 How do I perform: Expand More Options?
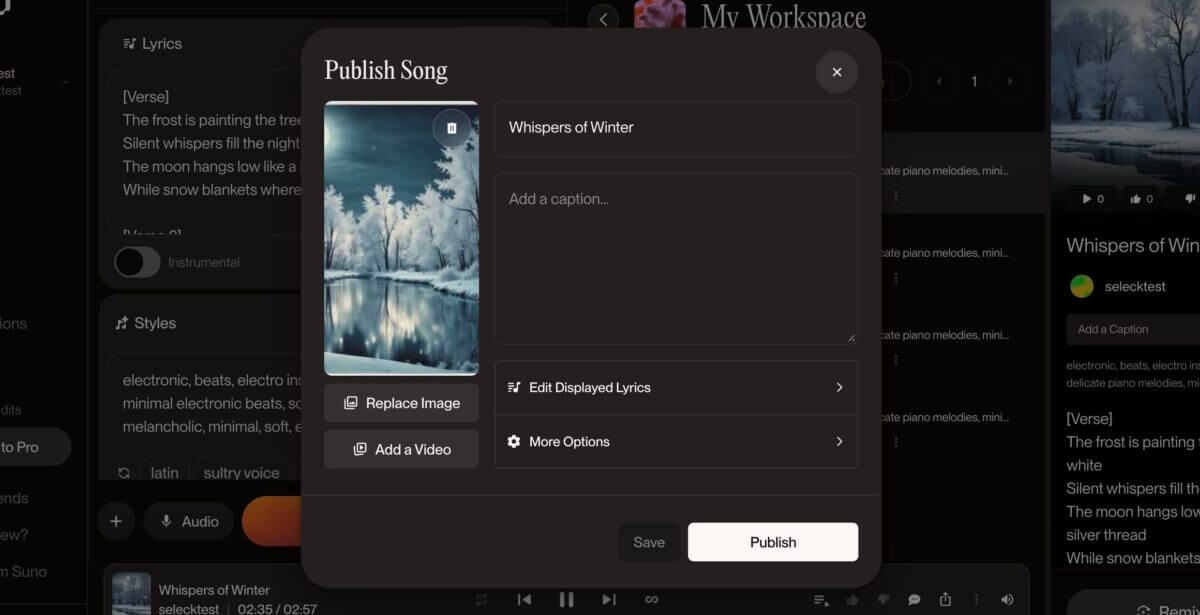pyautogui.click(x=676, y=441)
